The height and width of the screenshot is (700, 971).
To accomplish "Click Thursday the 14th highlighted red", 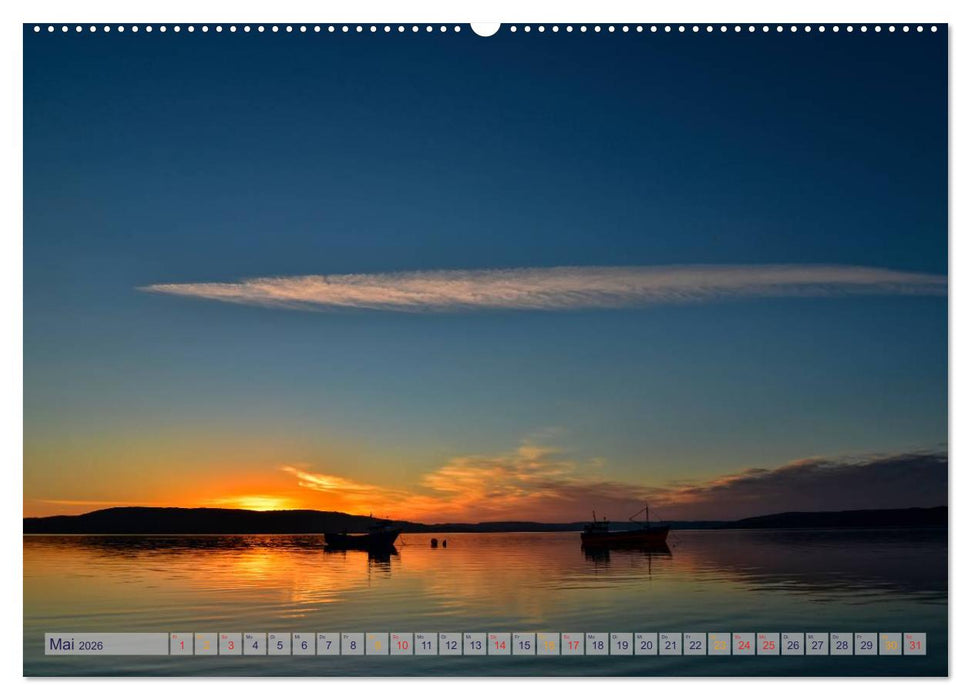I will tap(498, 645).
